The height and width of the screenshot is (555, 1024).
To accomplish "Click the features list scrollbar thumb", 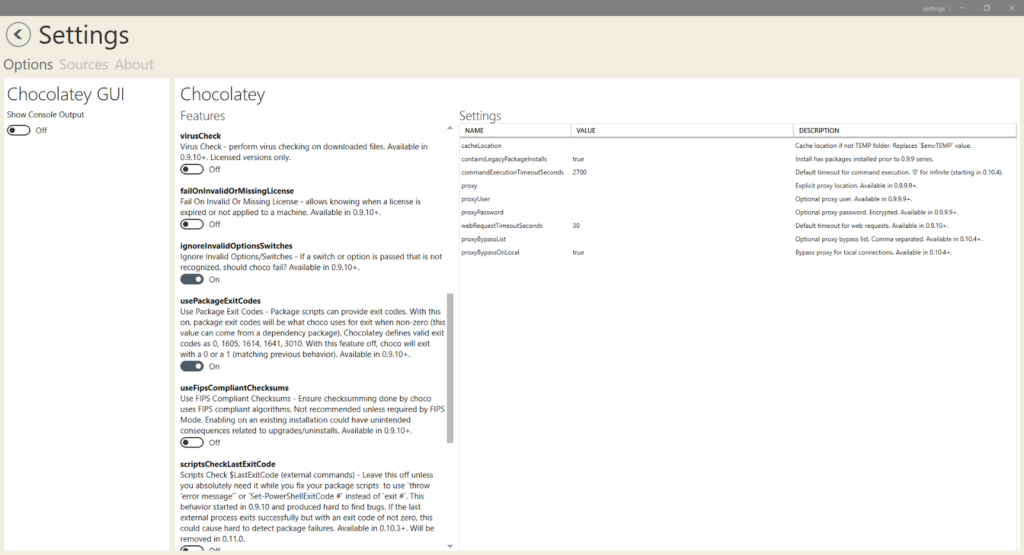I will [x=449, y=368].
